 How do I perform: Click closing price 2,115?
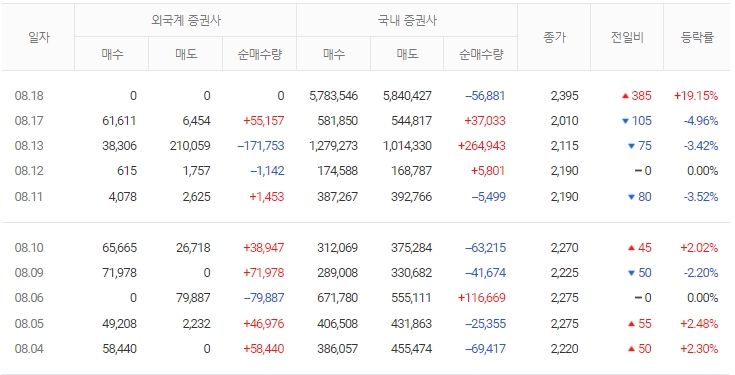coord(564,146)
